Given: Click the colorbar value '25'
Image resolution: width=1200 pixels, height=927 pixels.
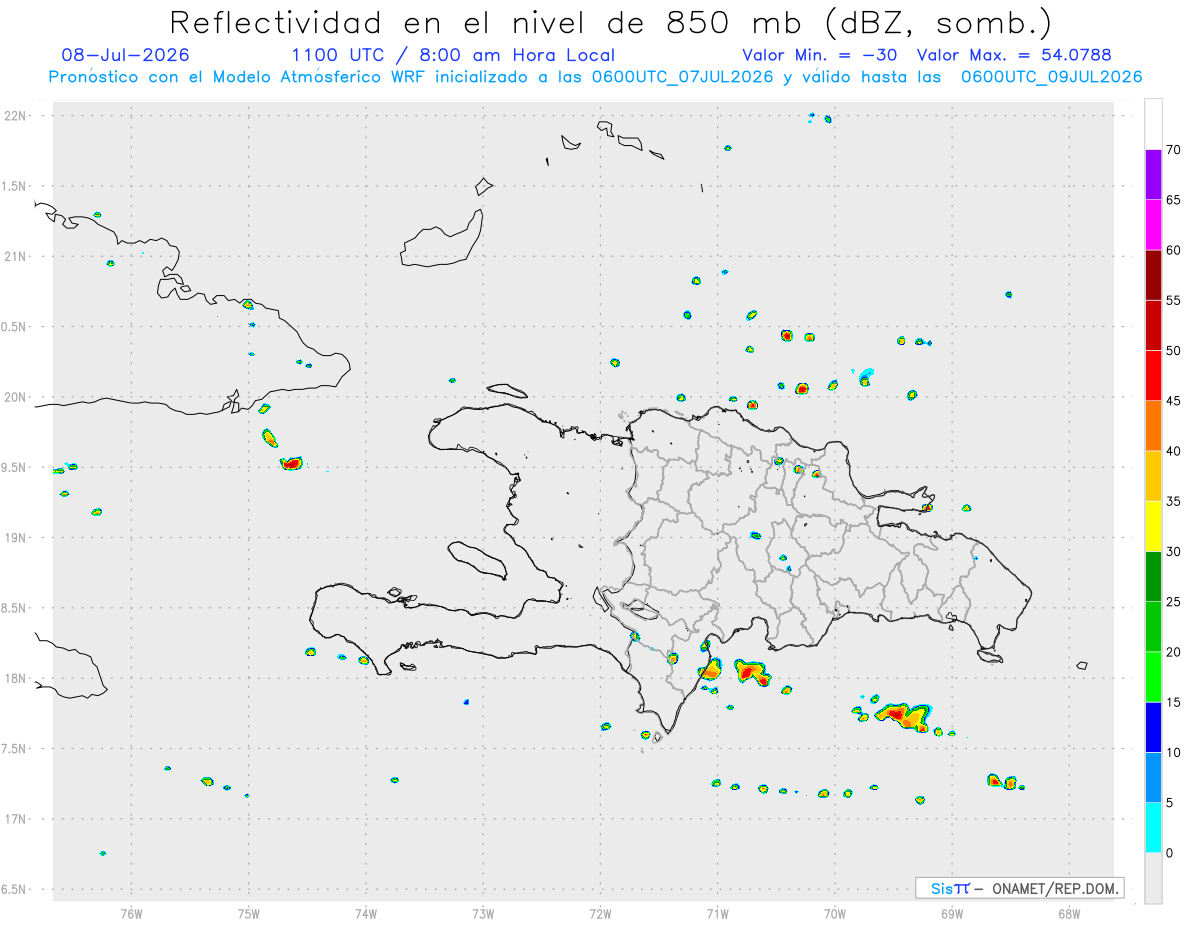Looking at the screenshot, I should pos(1174,602).
